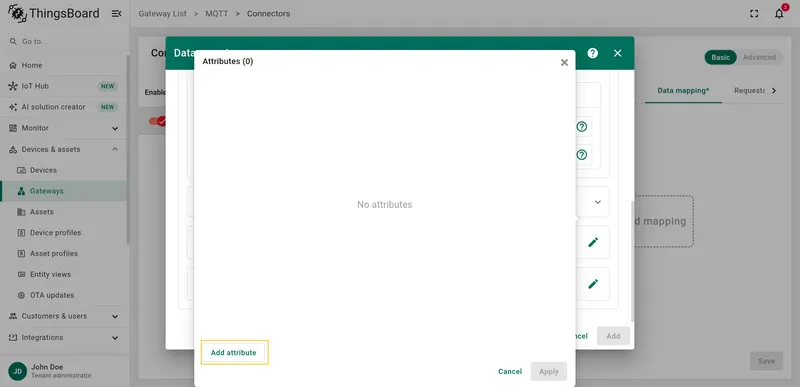Click the Connectors breadcrumb
This screenshot has width=800, height=387.
point(268,14)
